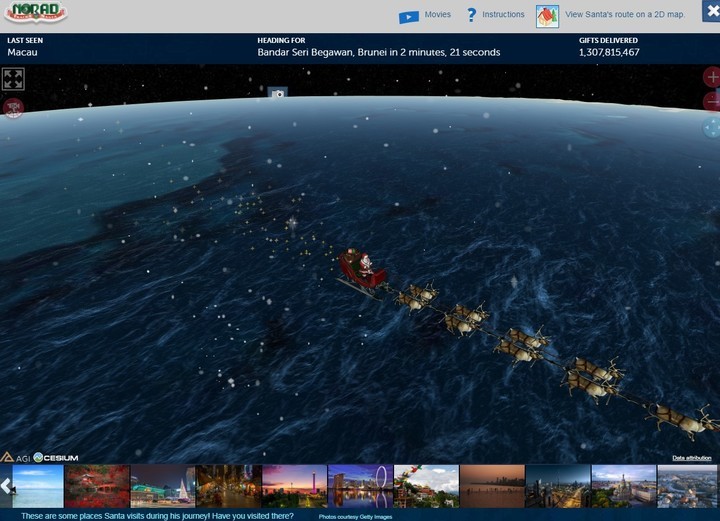Open the red autumn temple photo thumbnail
720x521 pixels.
click(97, 486)
